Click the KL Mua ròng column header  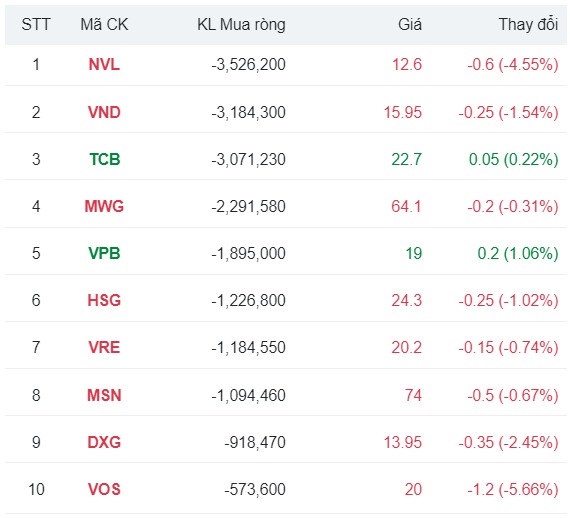click(x=241, y=25)
